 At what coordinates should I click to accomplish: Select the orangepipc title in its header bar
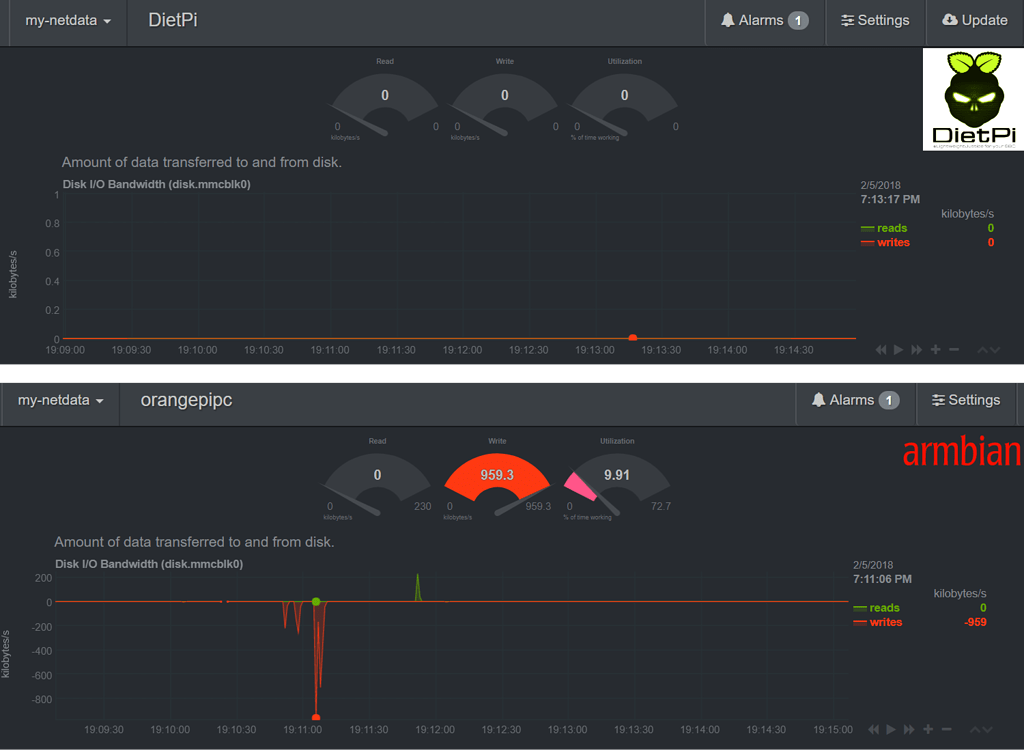(x=185, y=401)
